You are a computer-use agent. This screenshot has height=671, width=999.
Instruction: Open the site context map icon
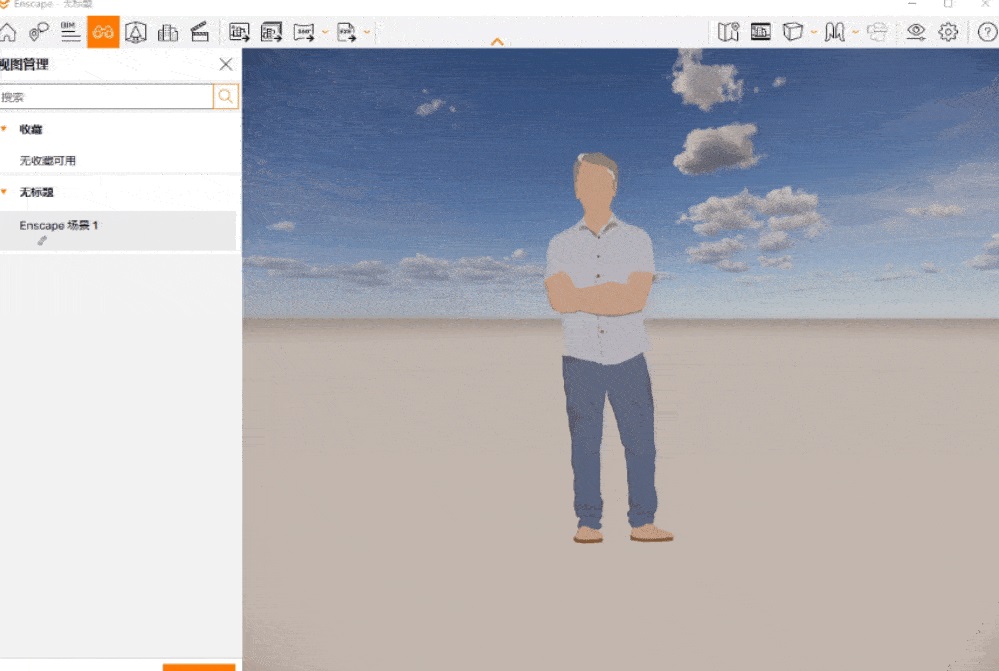click(728, 32)
